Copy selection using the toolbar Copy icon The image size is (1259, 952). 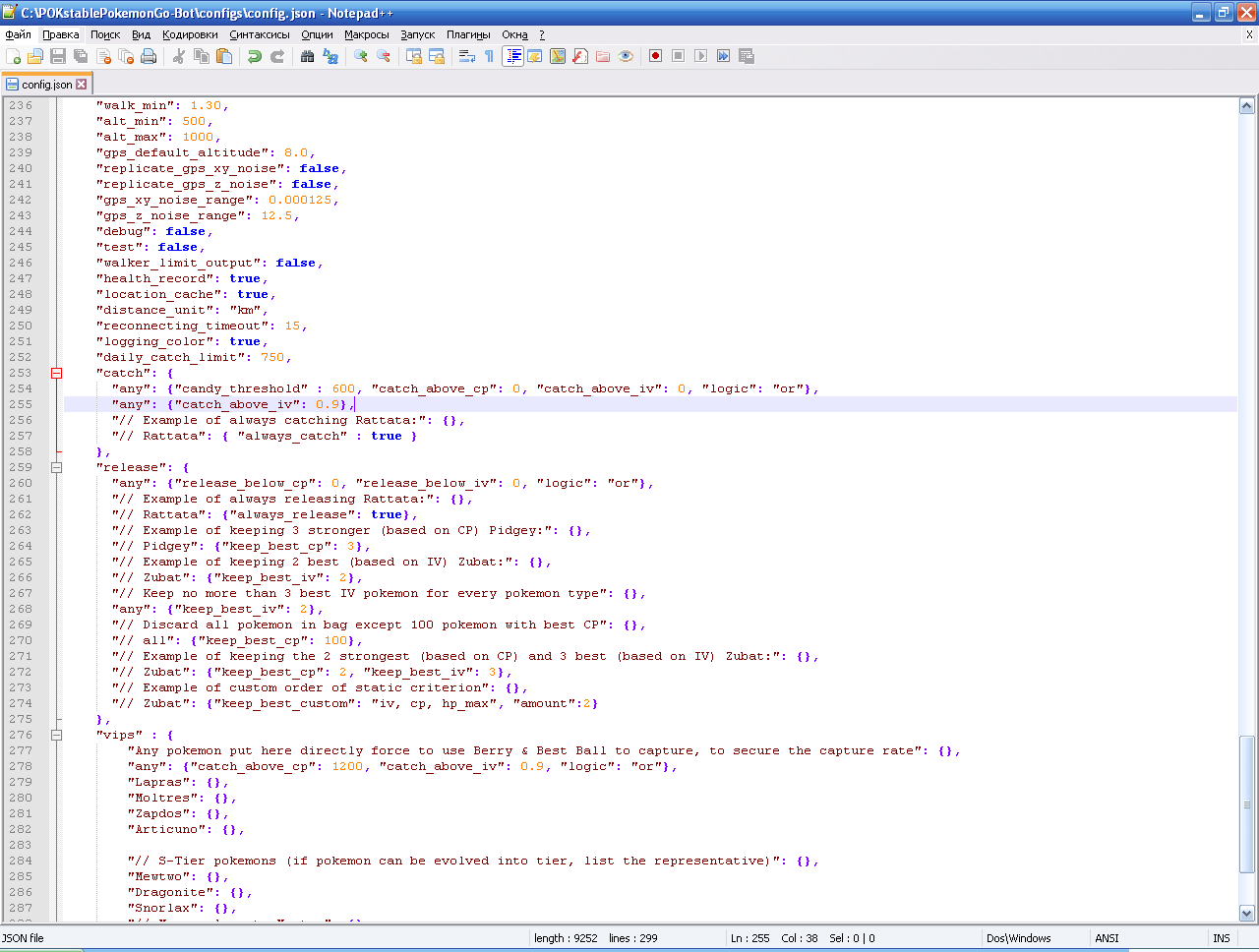[202, 56]
